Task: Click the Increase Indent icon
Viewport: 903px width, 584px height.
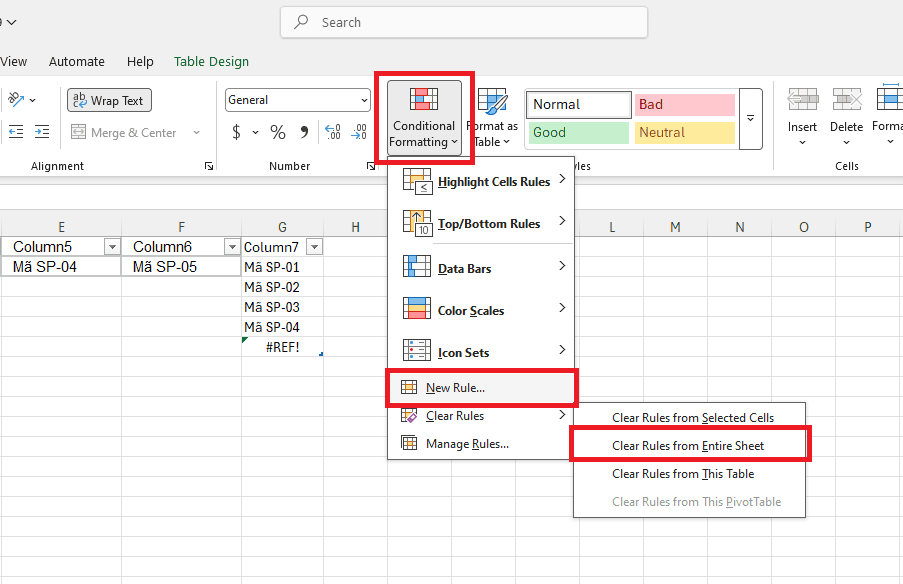Action: coord(42,132)
